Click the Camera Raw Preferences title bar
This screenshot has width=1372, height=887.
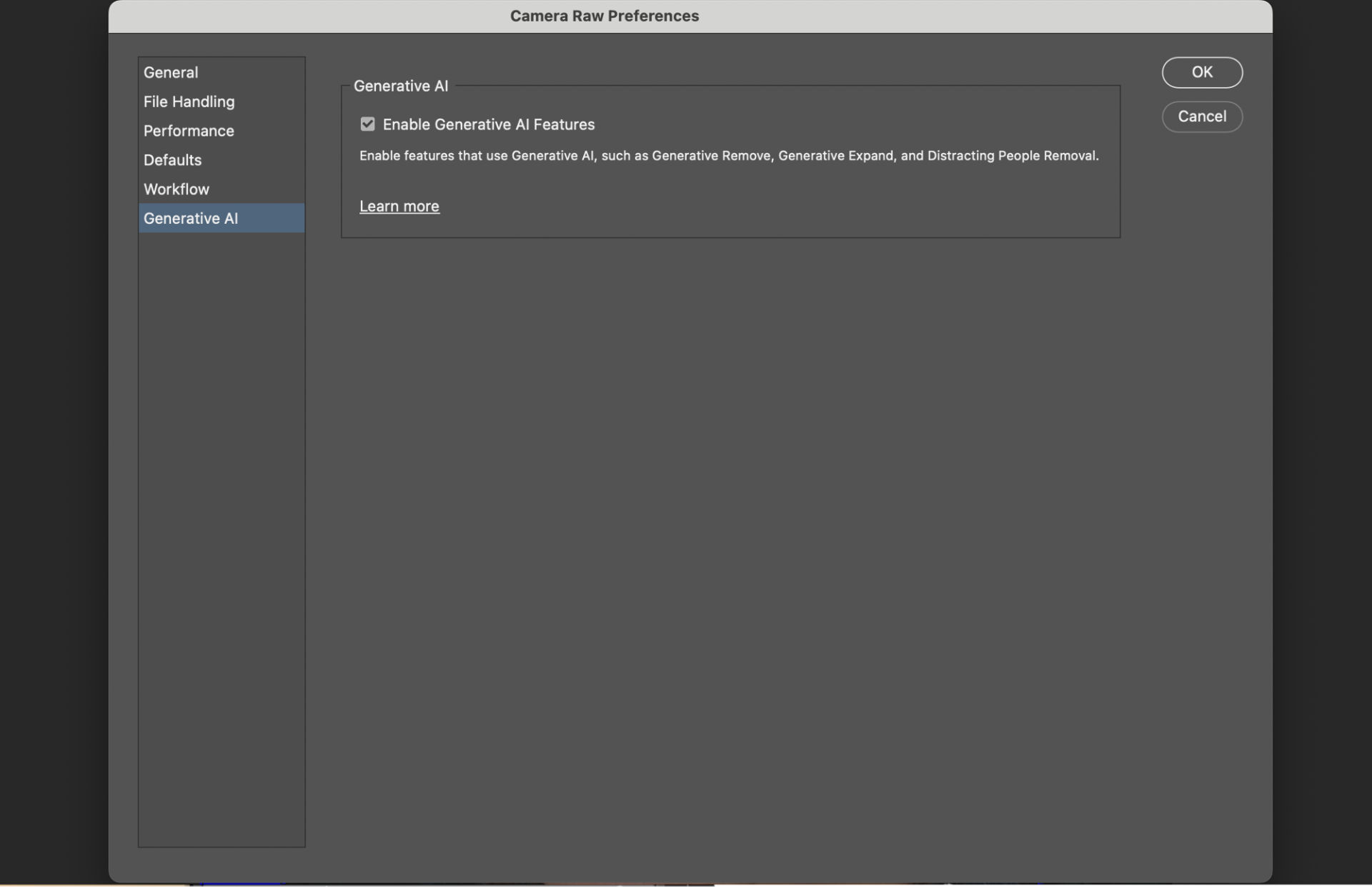click(x=690, y=16)
